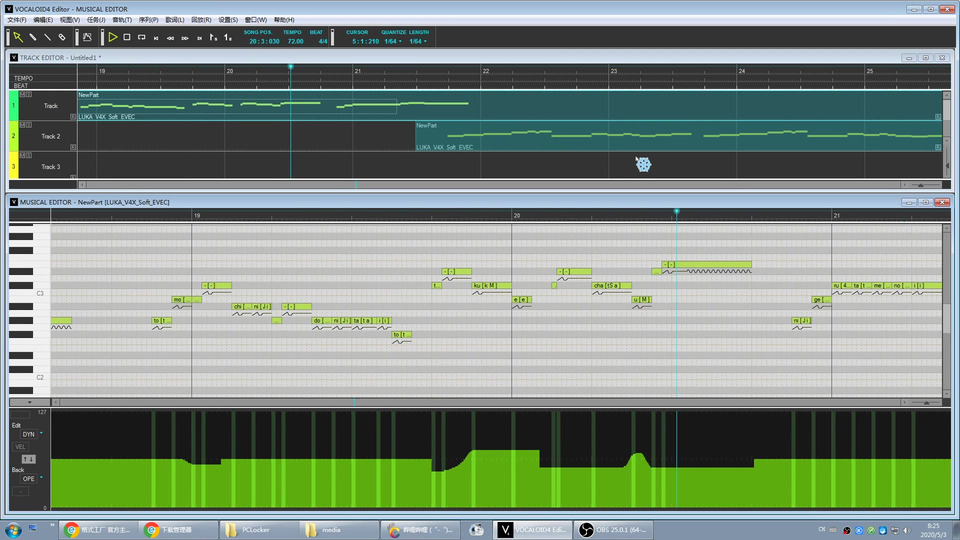Fast forward the song position
This screenshot has width=960, height=540.
point(185,38)
